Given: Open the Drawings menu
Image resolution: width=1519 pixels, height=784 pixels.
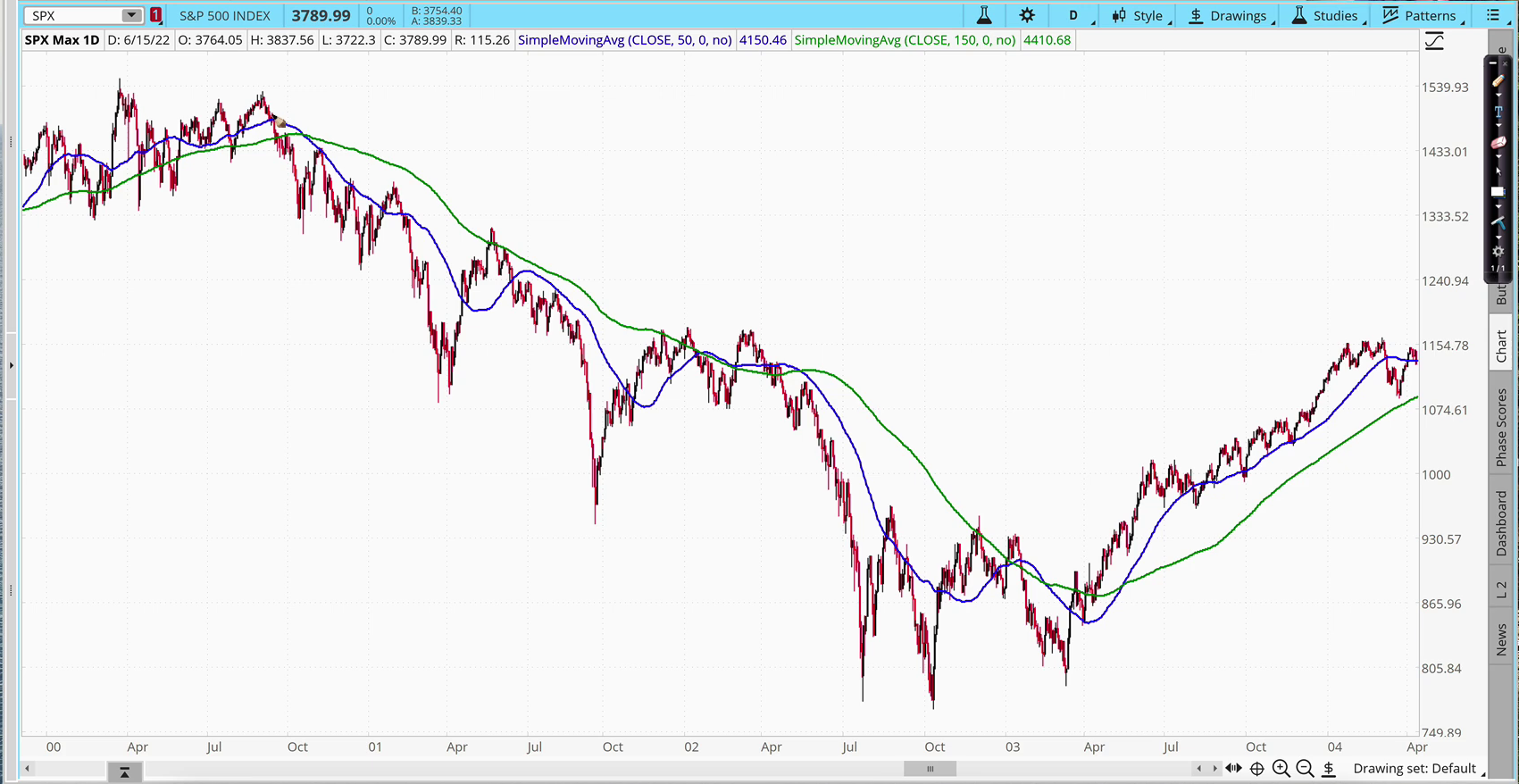Looking at the screenshot, I should point(1230,15).
